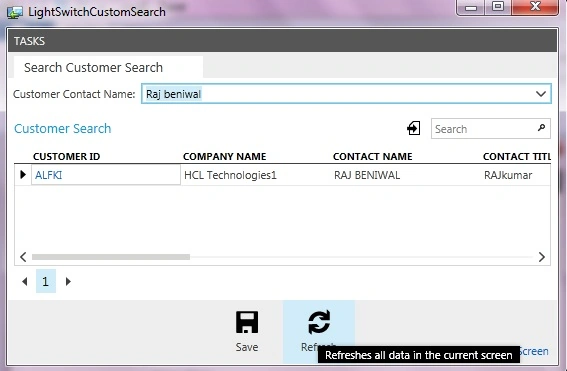The image size is (567, 371).
Task: Go to the previous page arrow
Action: [25, 281]
